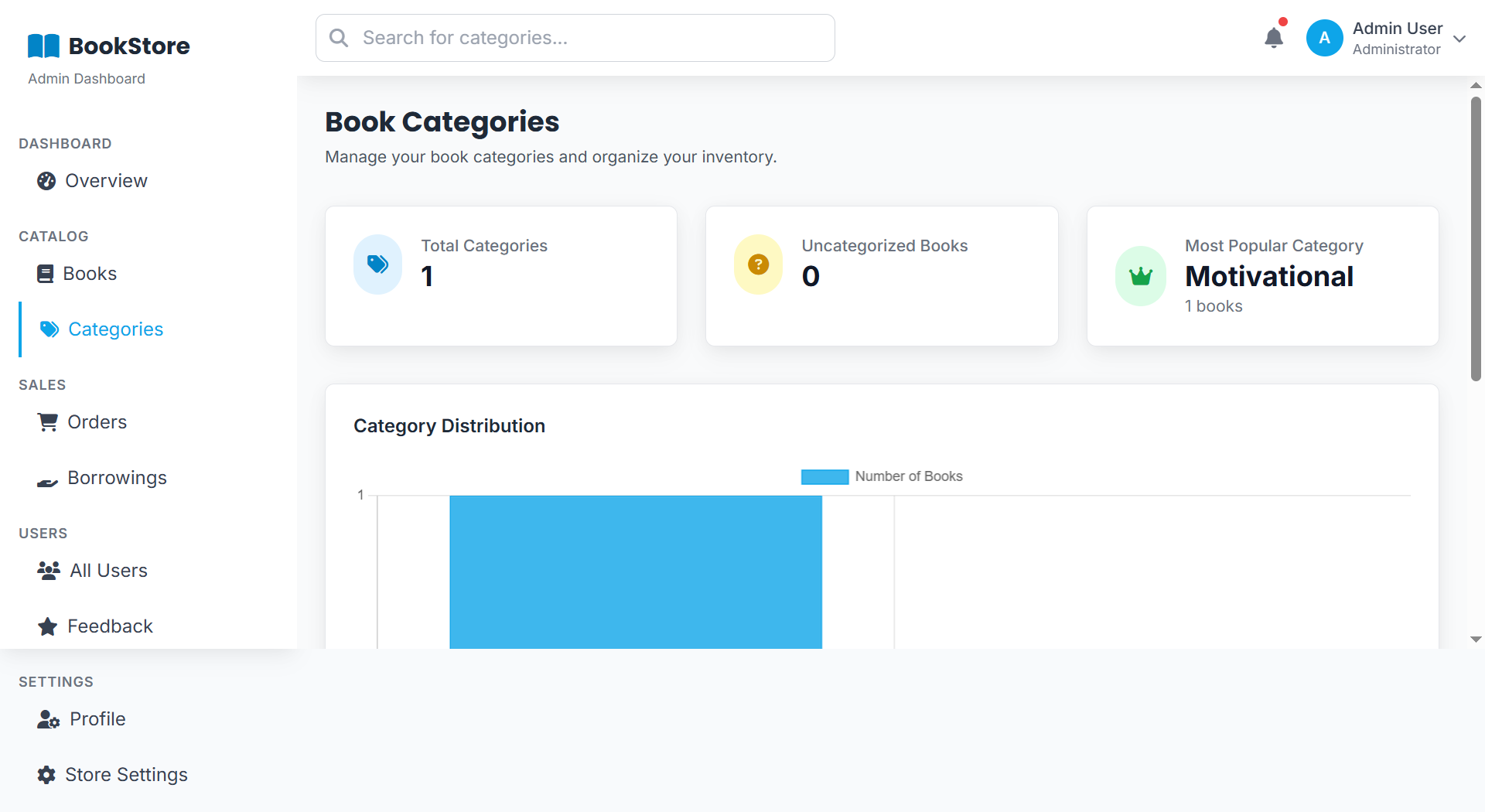Open the Admin User account menu by name
1485x812 pixels.
click(1397, 29)
